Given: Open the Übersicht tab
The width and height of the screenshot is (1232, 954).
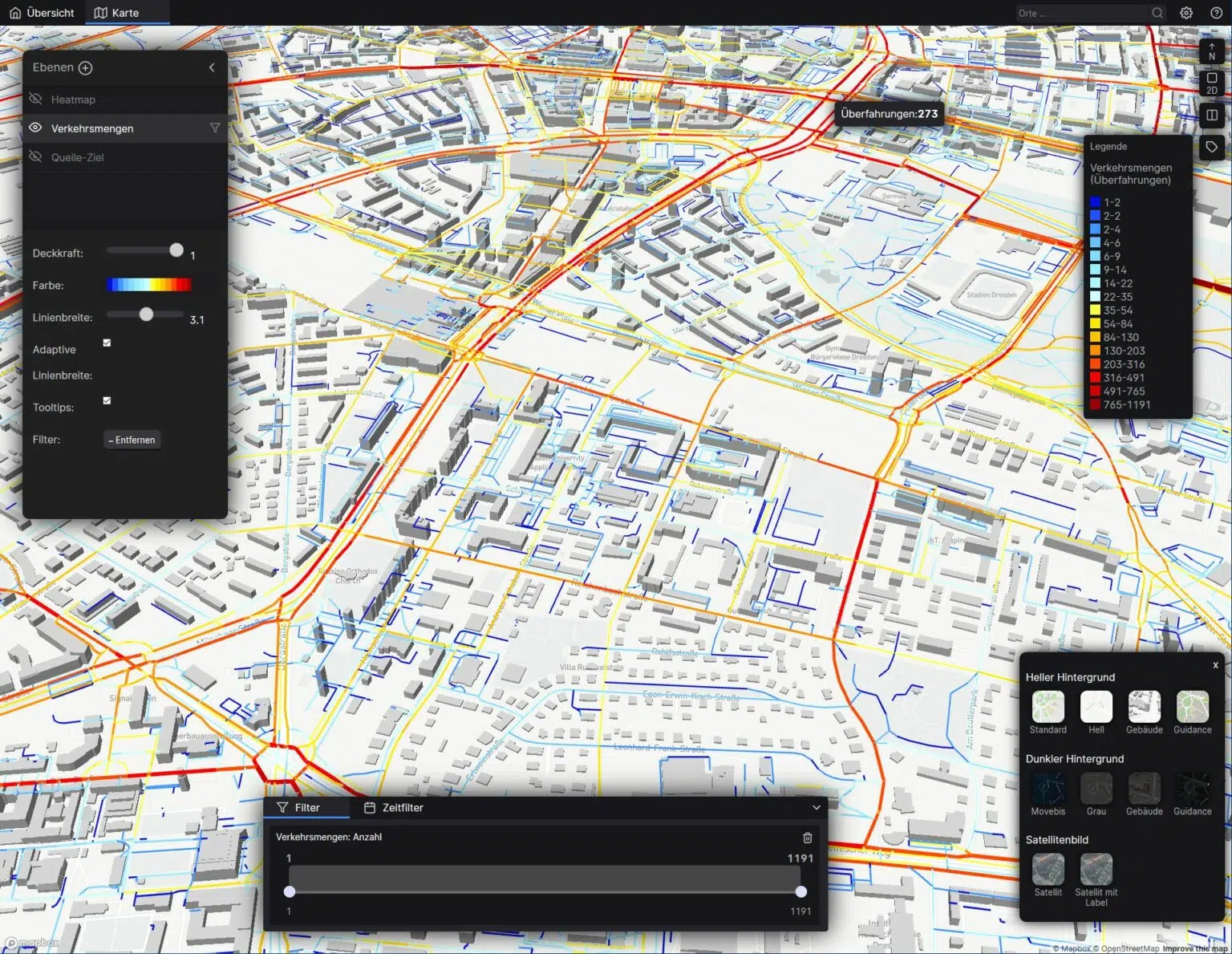Looking at the screenshot, I should point(42,13).
